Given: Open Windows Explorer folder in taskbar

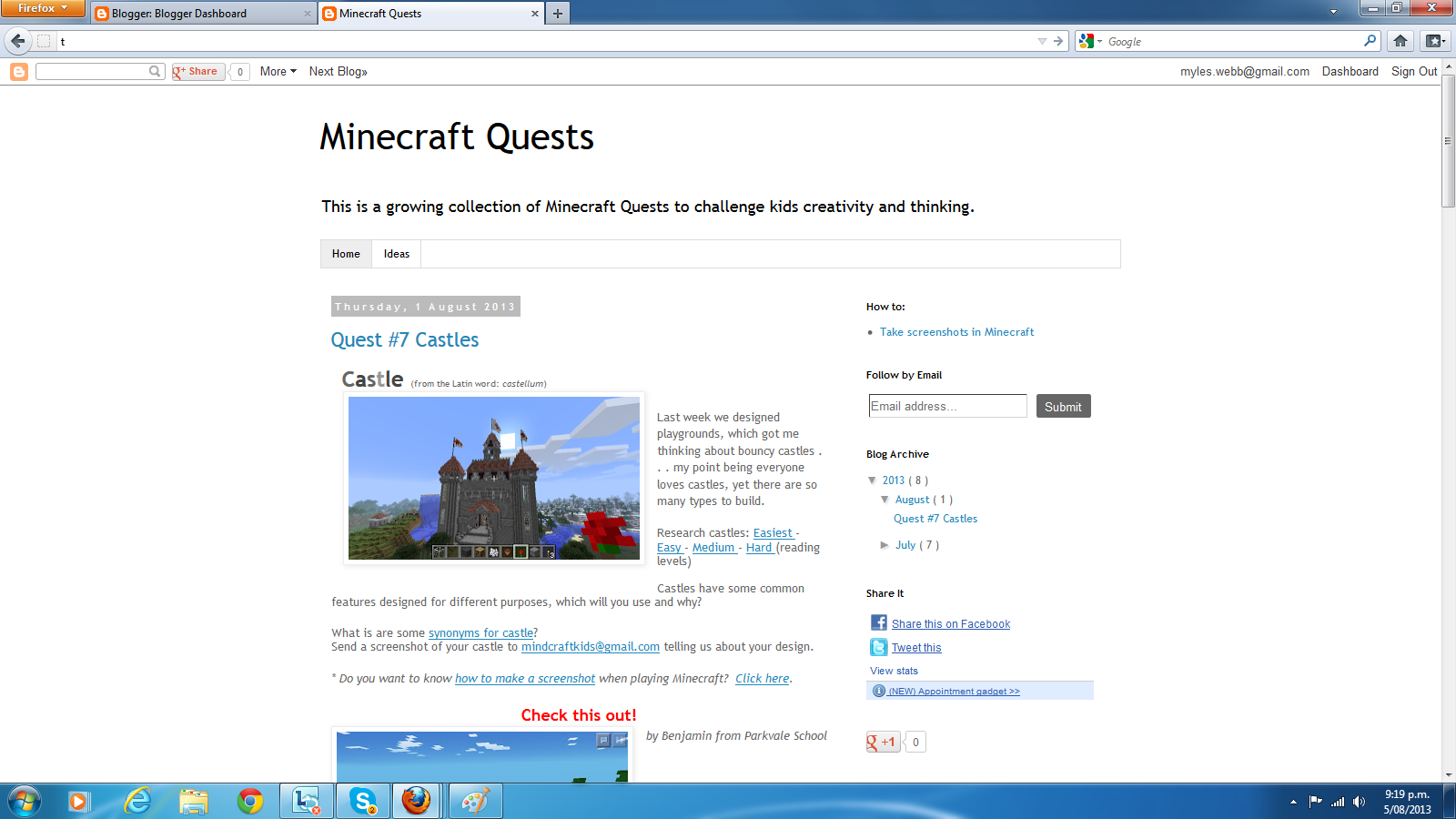Looking at the screenshot, I should [x=194, y=801].
